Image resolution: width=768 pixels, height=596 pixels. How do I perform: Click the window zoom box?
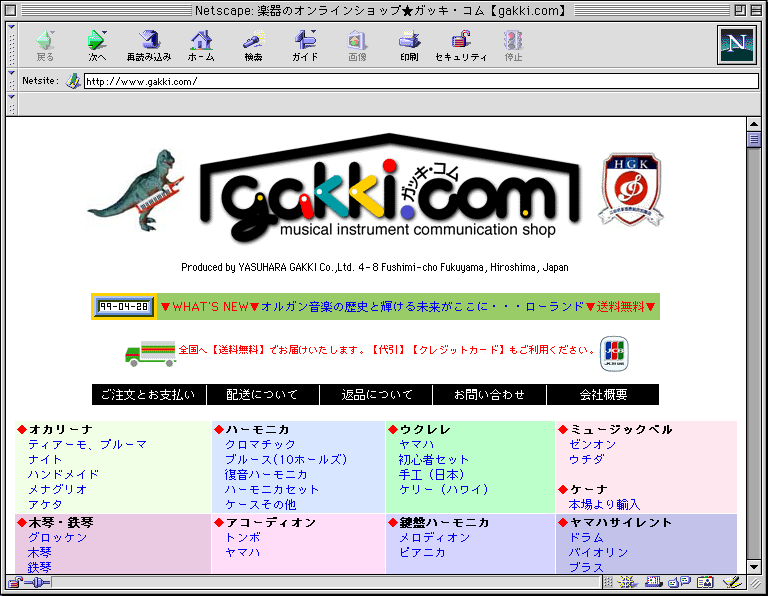740,10
